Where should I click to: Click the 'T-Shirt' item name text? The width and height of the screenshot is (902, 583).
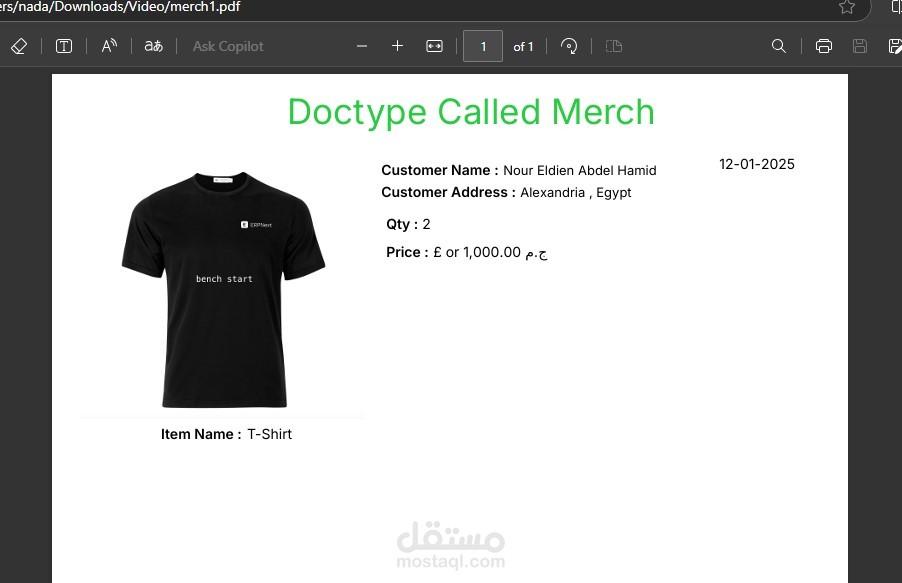(270, 434)
